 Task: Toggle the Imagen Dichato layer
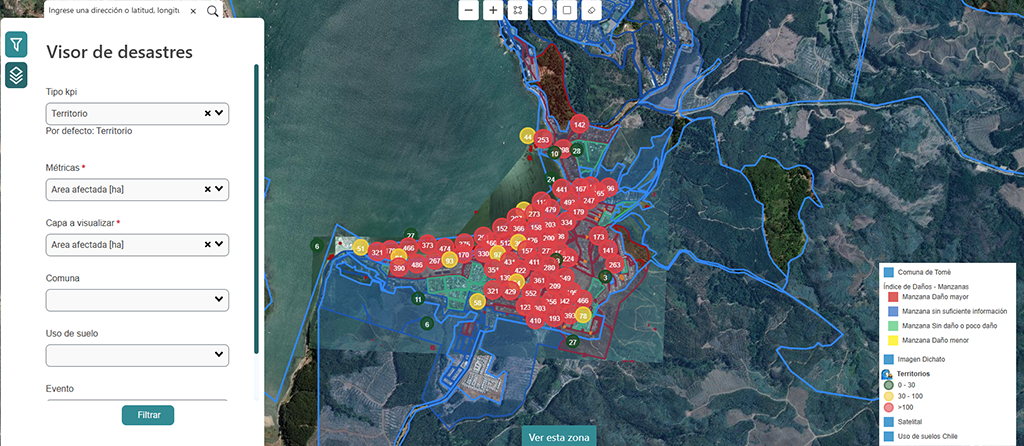pos(889,358)
